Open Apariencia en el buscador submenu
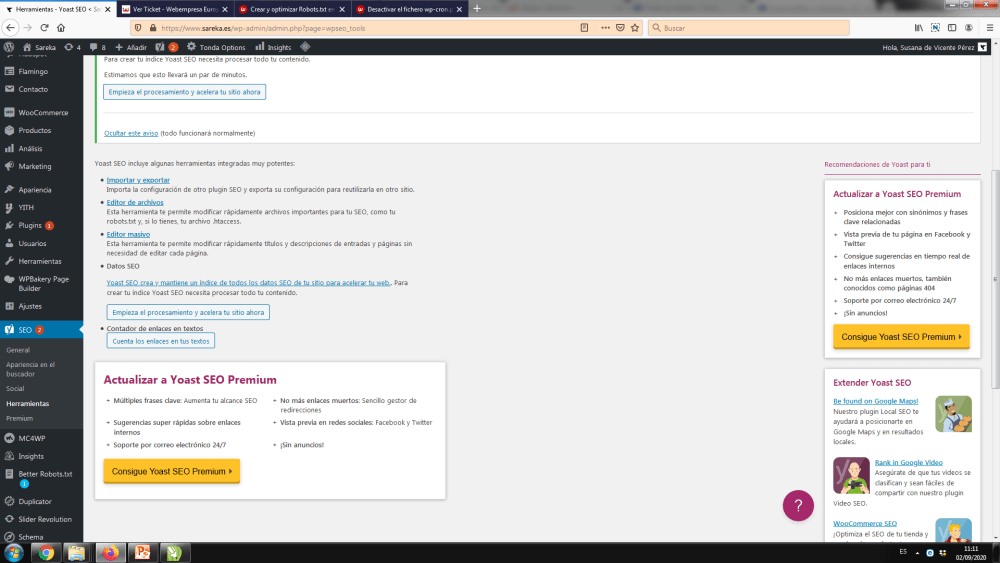1000x563 pixels. pos(31,369)
